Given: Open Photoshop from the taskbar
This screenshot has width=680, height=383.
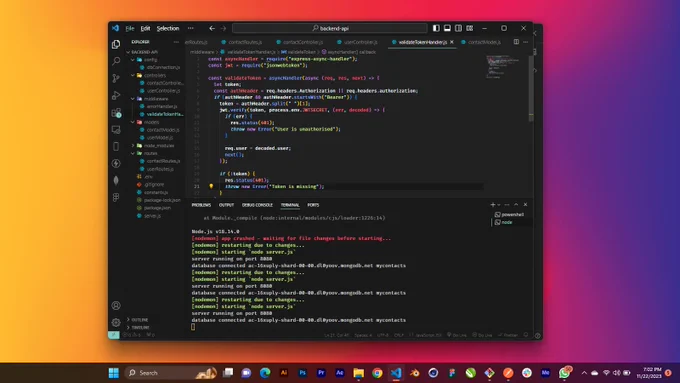Looking at the screenshot, I should (302, 373).
